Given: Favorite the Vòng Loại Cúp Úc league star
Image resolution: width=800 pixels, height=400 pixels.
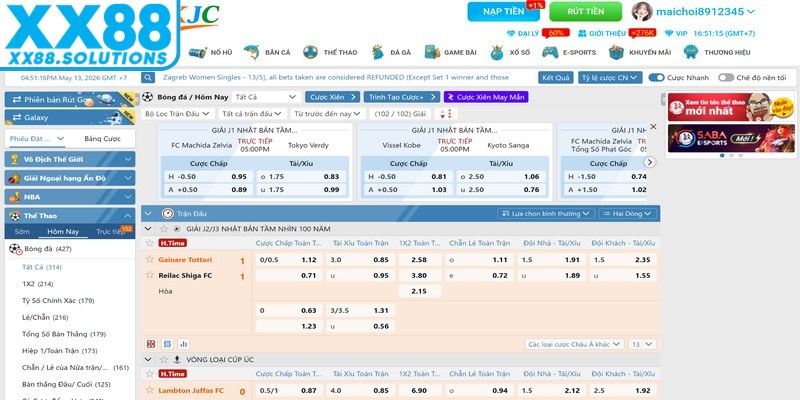Looking at the screenshot, I should pyautogui.click(x=164, y=360).
